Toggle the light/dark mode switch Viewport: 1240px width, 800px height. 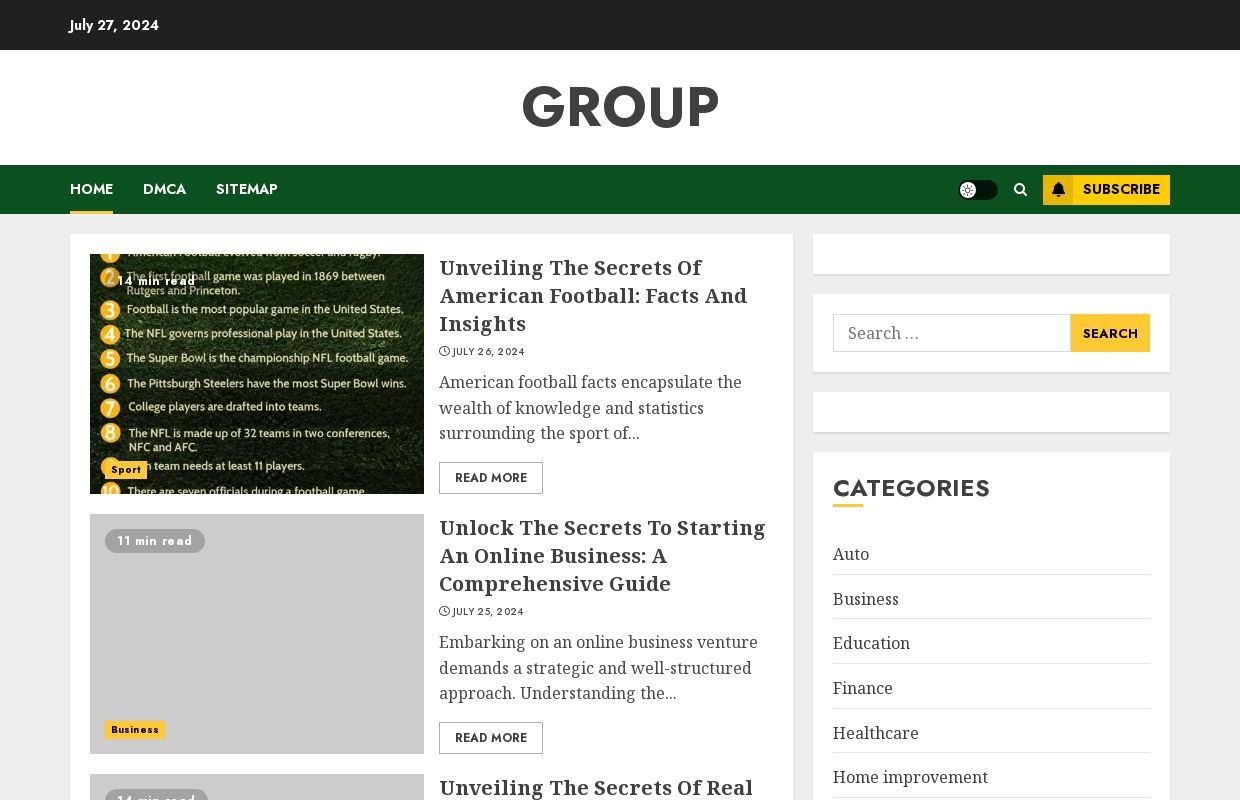(x=978, y=190)
